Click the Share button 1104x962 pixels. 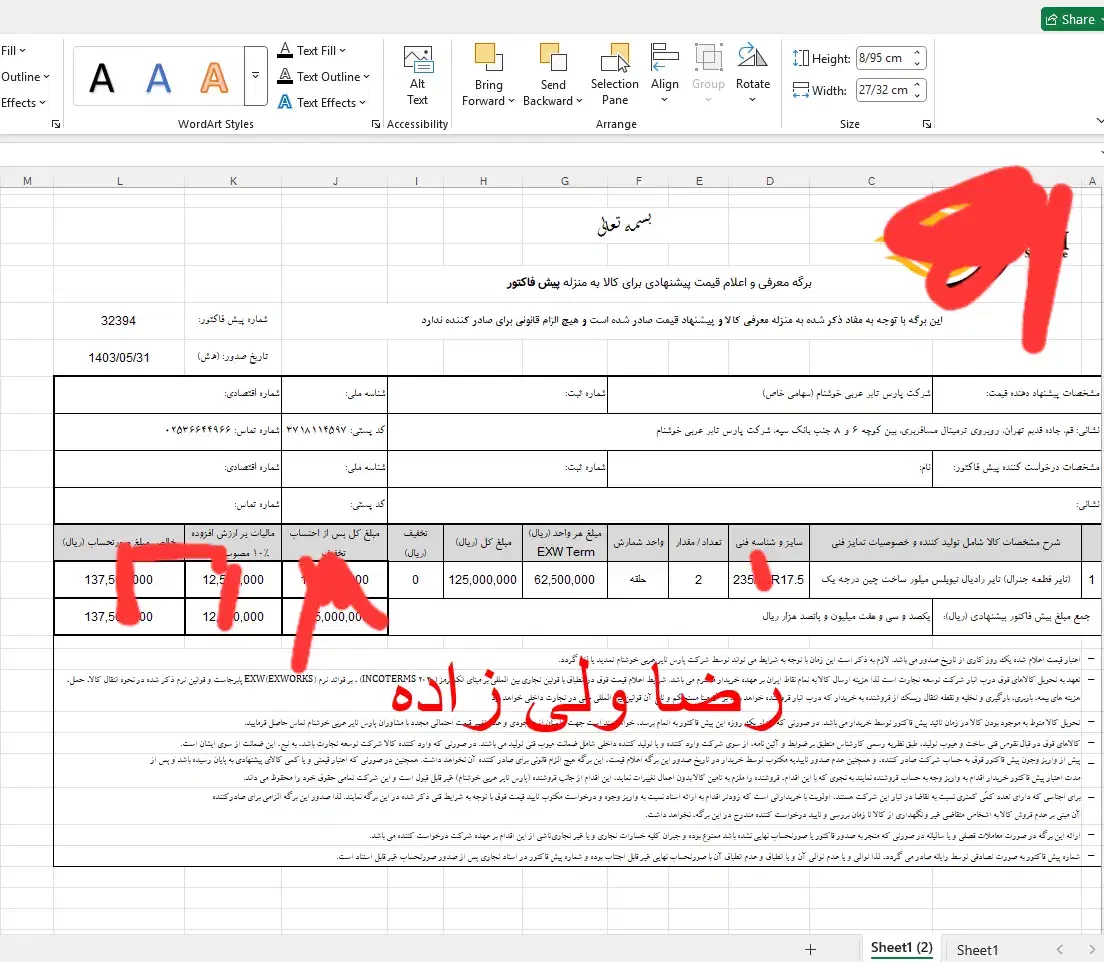click(x=1071, y=18)
